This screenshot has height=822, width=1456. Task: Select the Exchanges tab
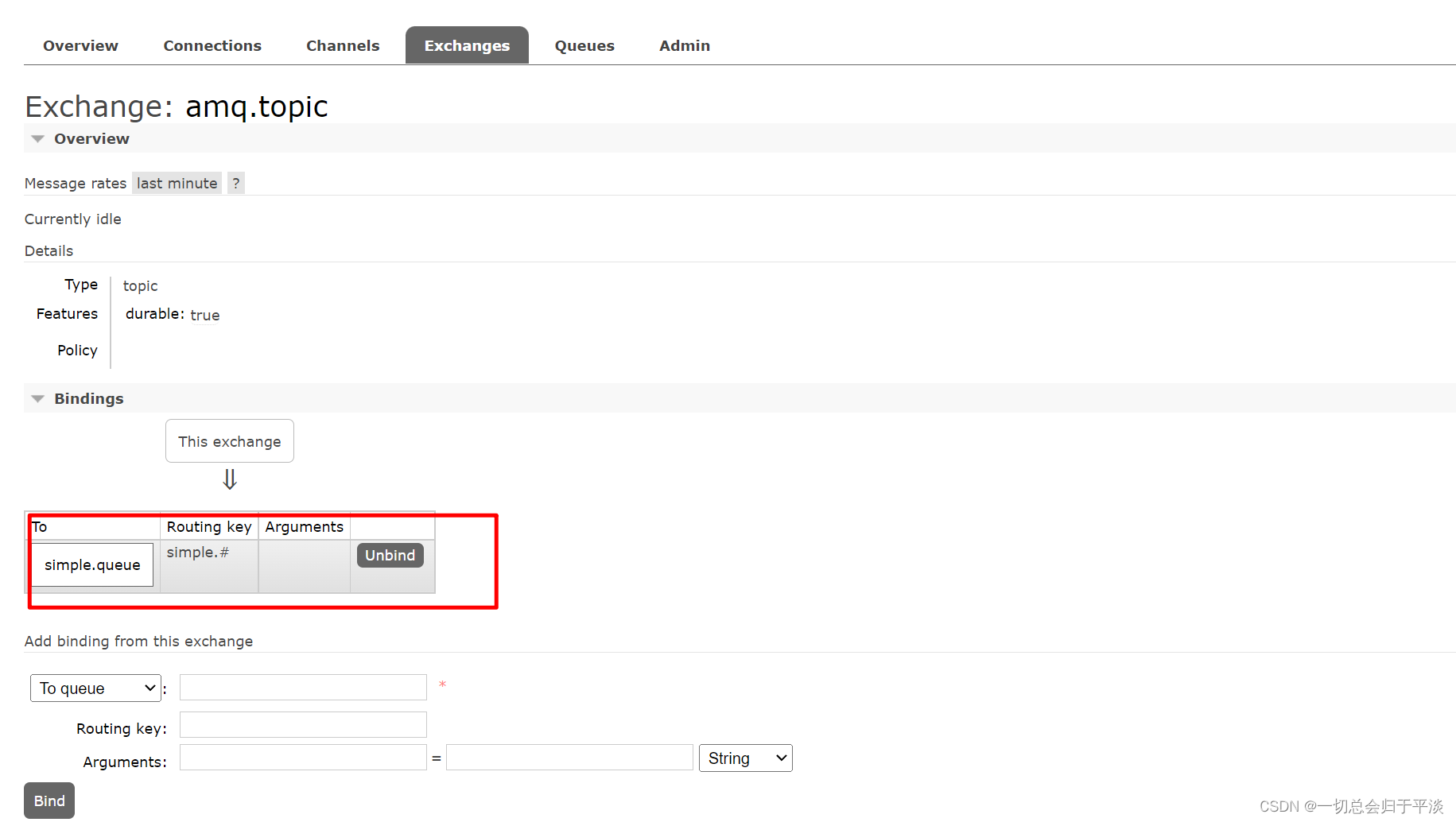click(x=467, y=45)
